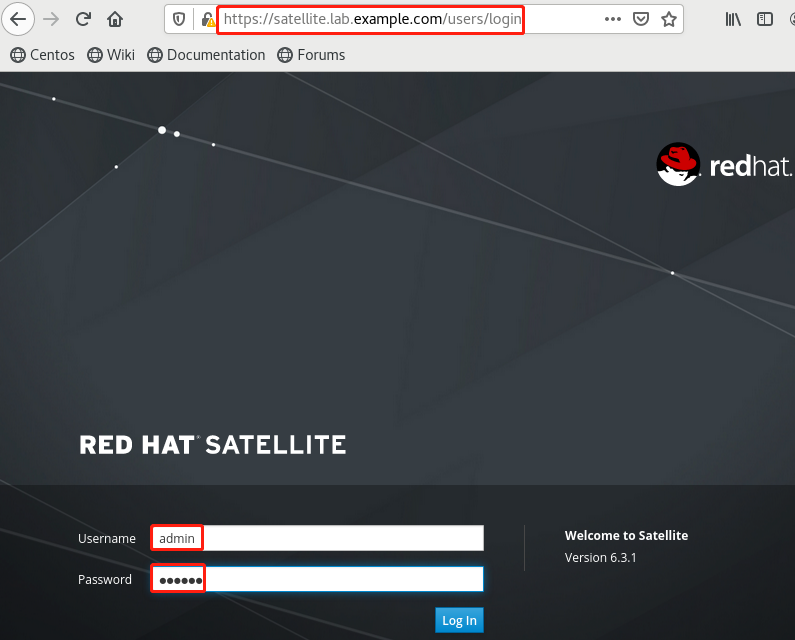
Task: Click the Username label
Action: (106, 539)
